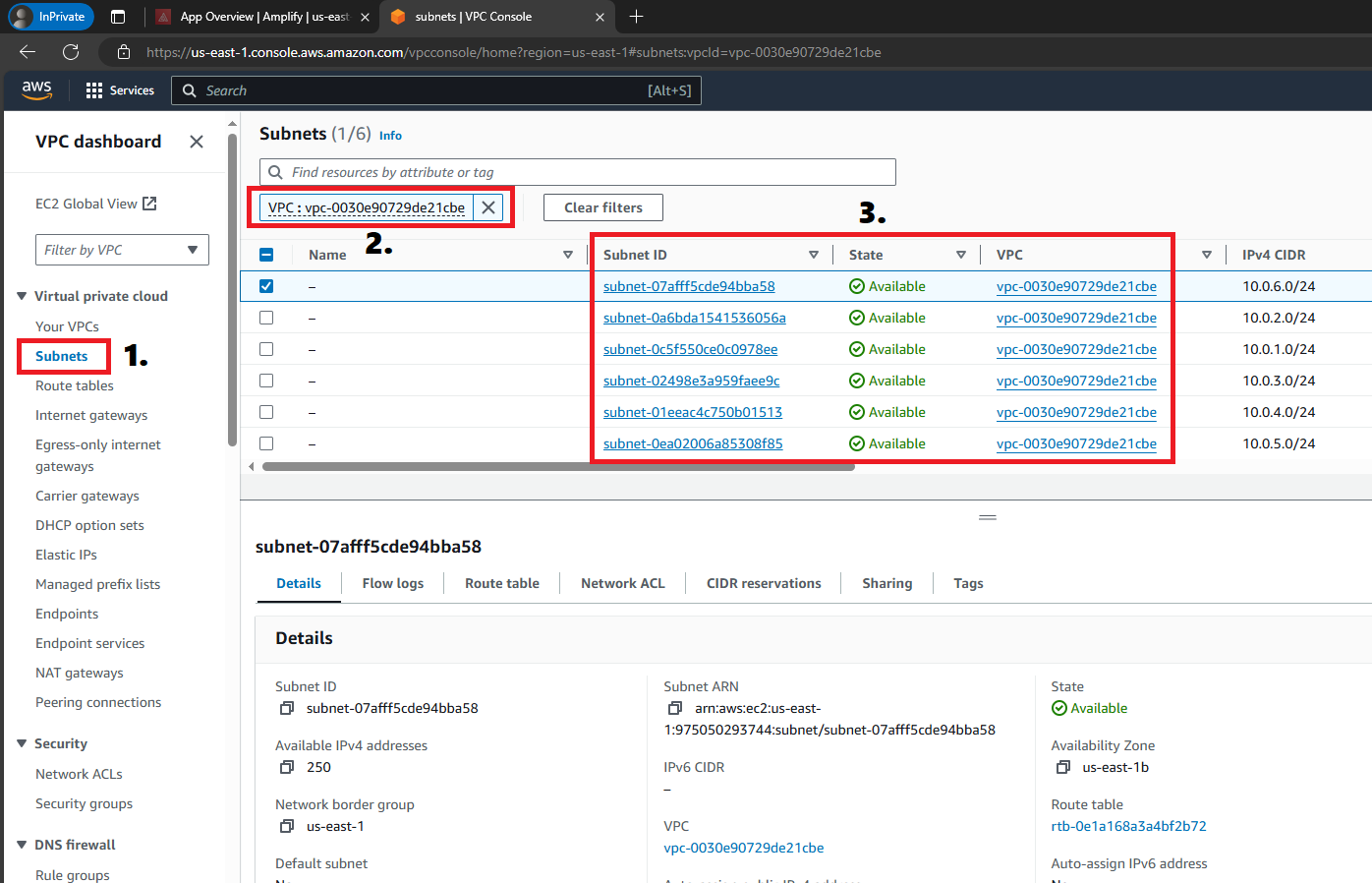View site information lock icon
This screenshot has width=1372, height=883.
point(124,52)
